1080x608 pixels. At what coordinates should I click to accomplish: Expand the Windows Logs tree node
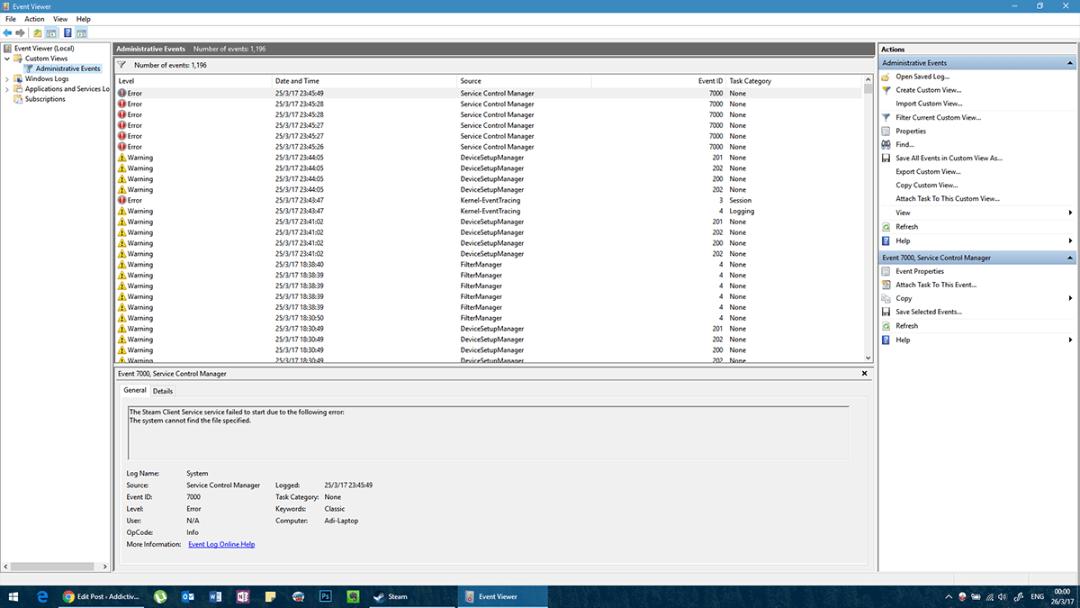(x=7, y=79)
